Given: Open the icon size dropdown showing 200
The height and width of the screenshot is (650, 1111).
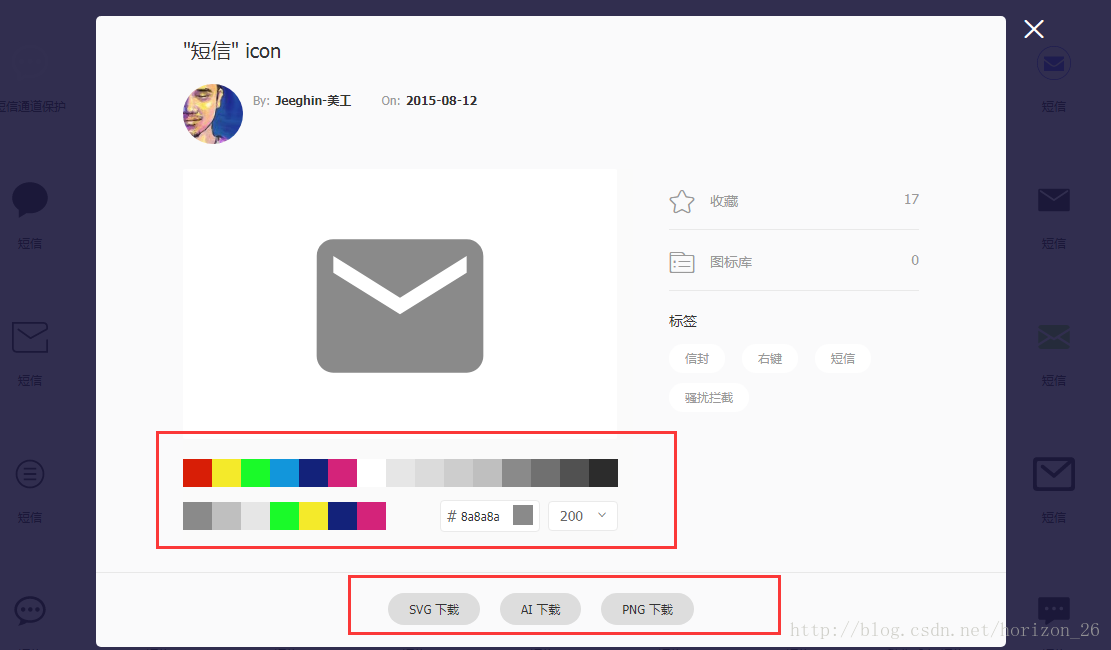Looking at the screenshot, I should click(582, 516).
